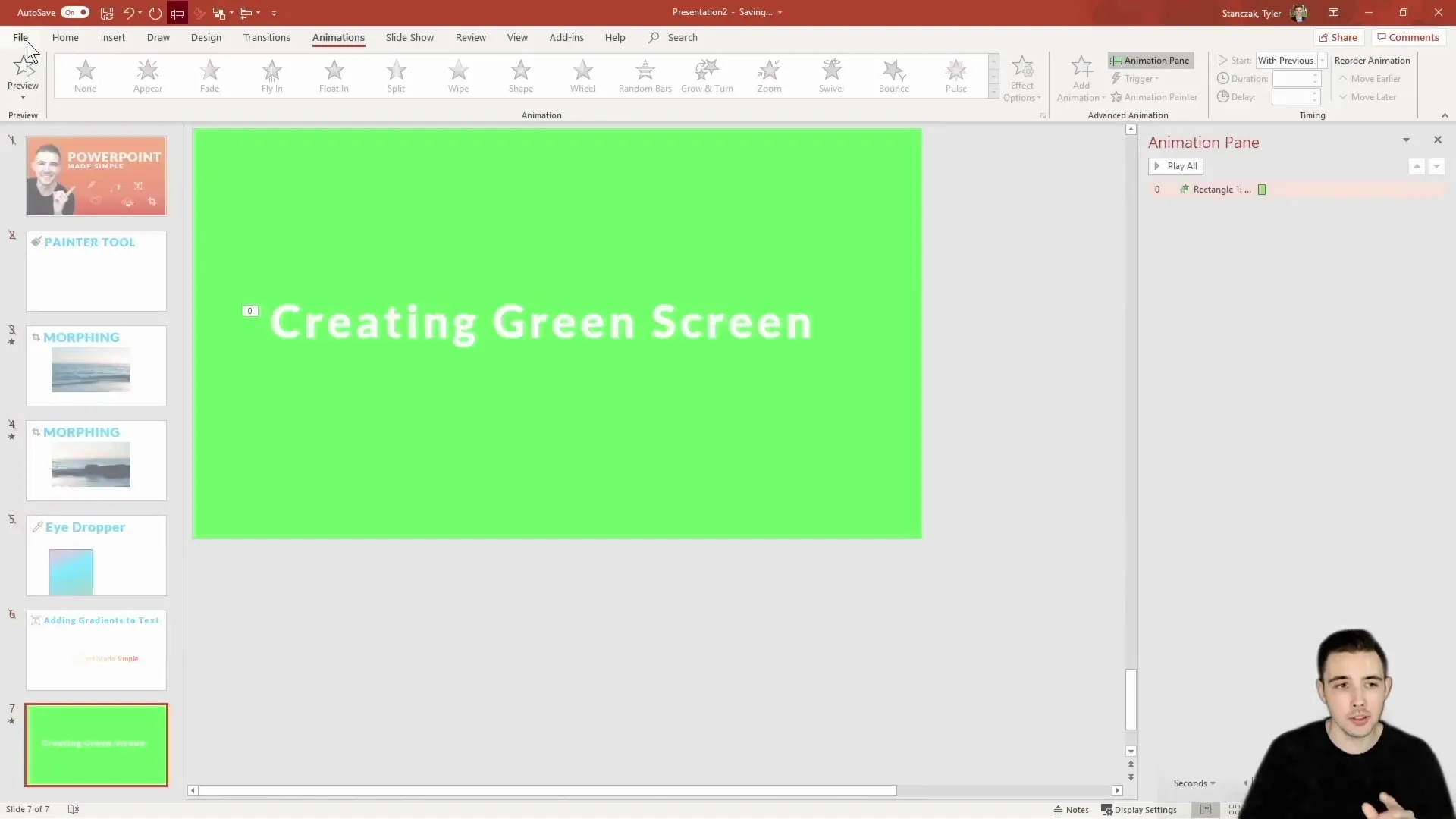Screen dimensions: 1456x819
Task: Expand the animation gallery More arrow
Action: pos(993,93)
